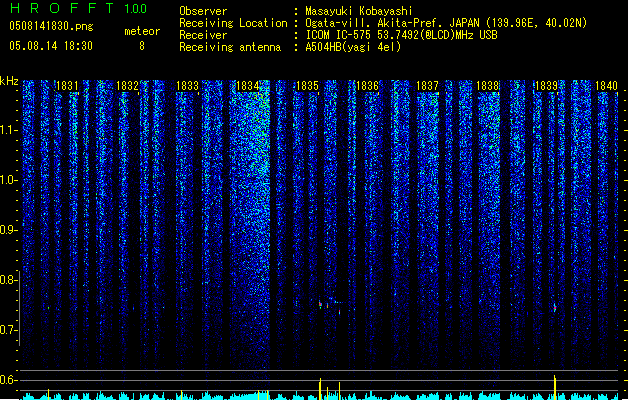Click the Observer label
The image size is (629, 400).
(203, 11)
